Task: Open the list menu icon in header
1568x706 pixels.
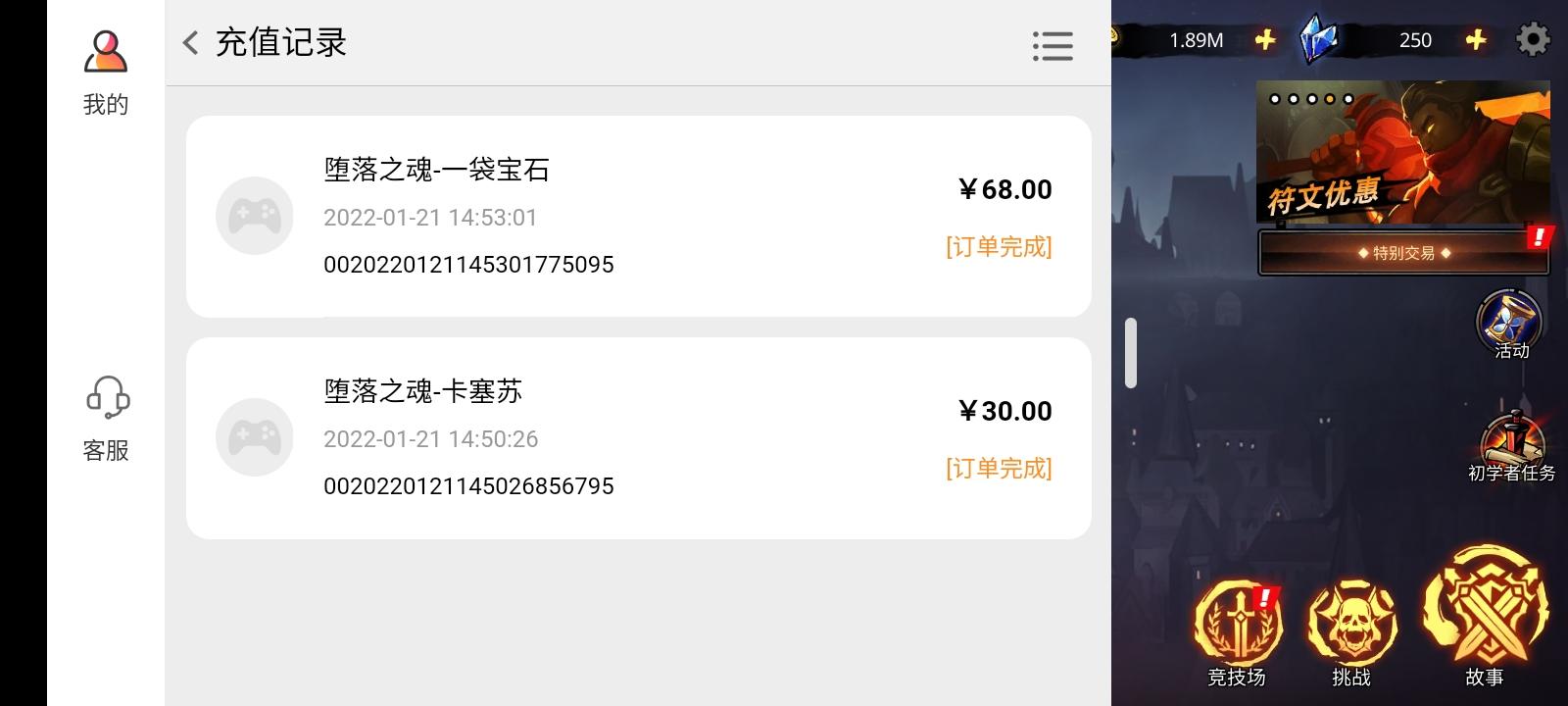Action: pyautogui.click(x=1053, y=45)
